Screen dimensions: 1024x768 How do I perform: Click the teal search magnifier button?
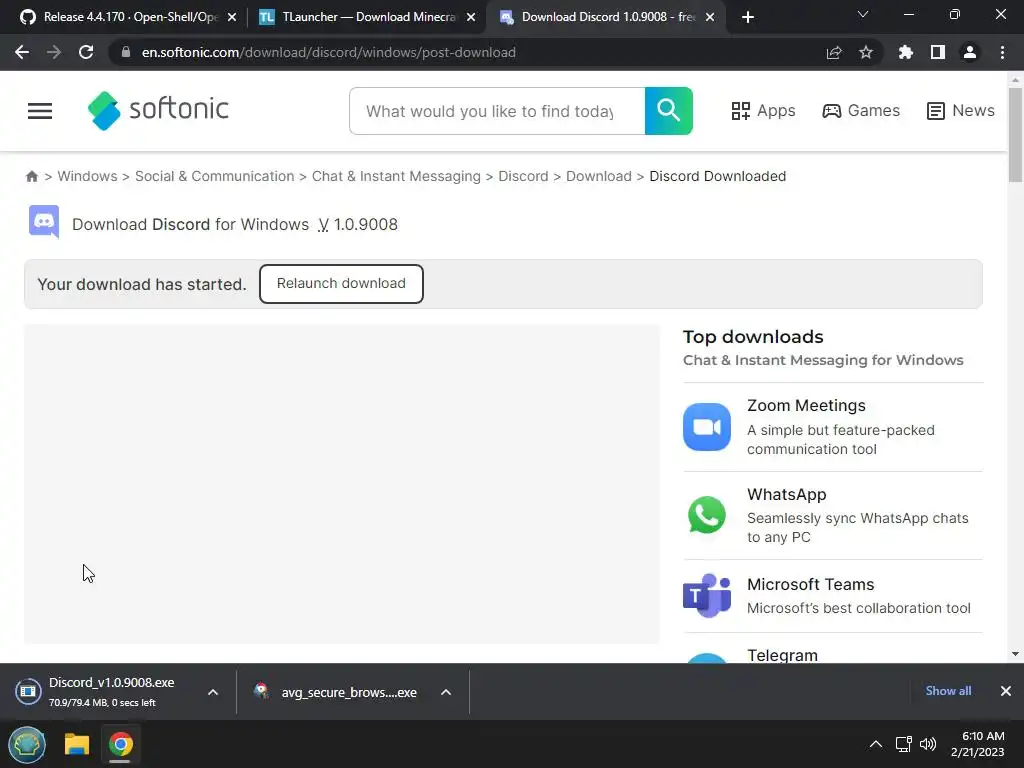tap(669, 111)
